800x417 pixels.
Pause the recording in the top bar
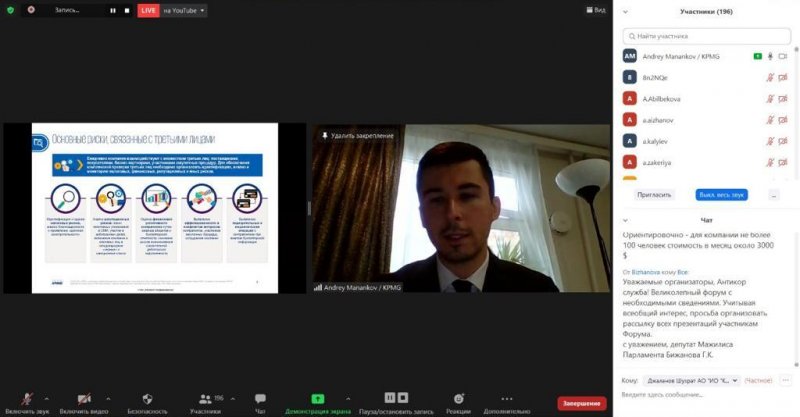112,10
